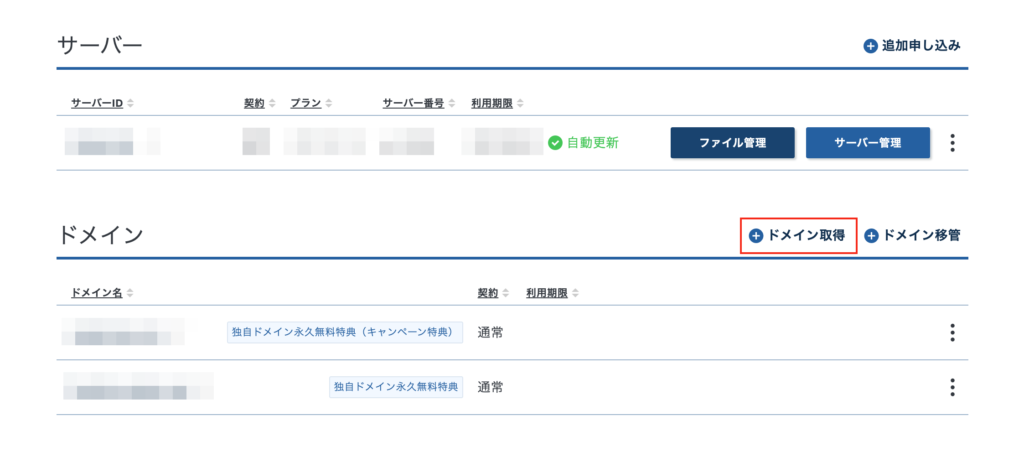Click the green 自動更新 checkmark icon

tap(555, 142)
